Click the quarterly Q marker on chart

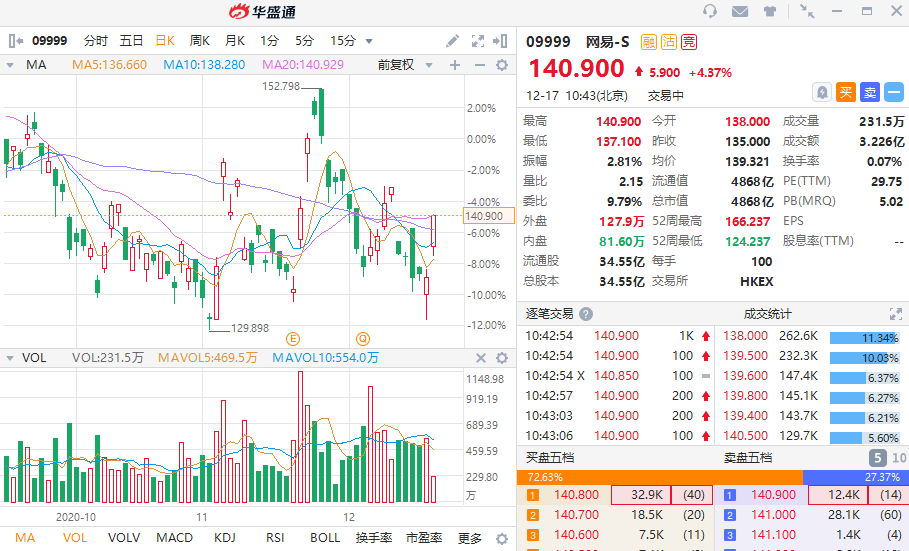(x=363, y=339)
